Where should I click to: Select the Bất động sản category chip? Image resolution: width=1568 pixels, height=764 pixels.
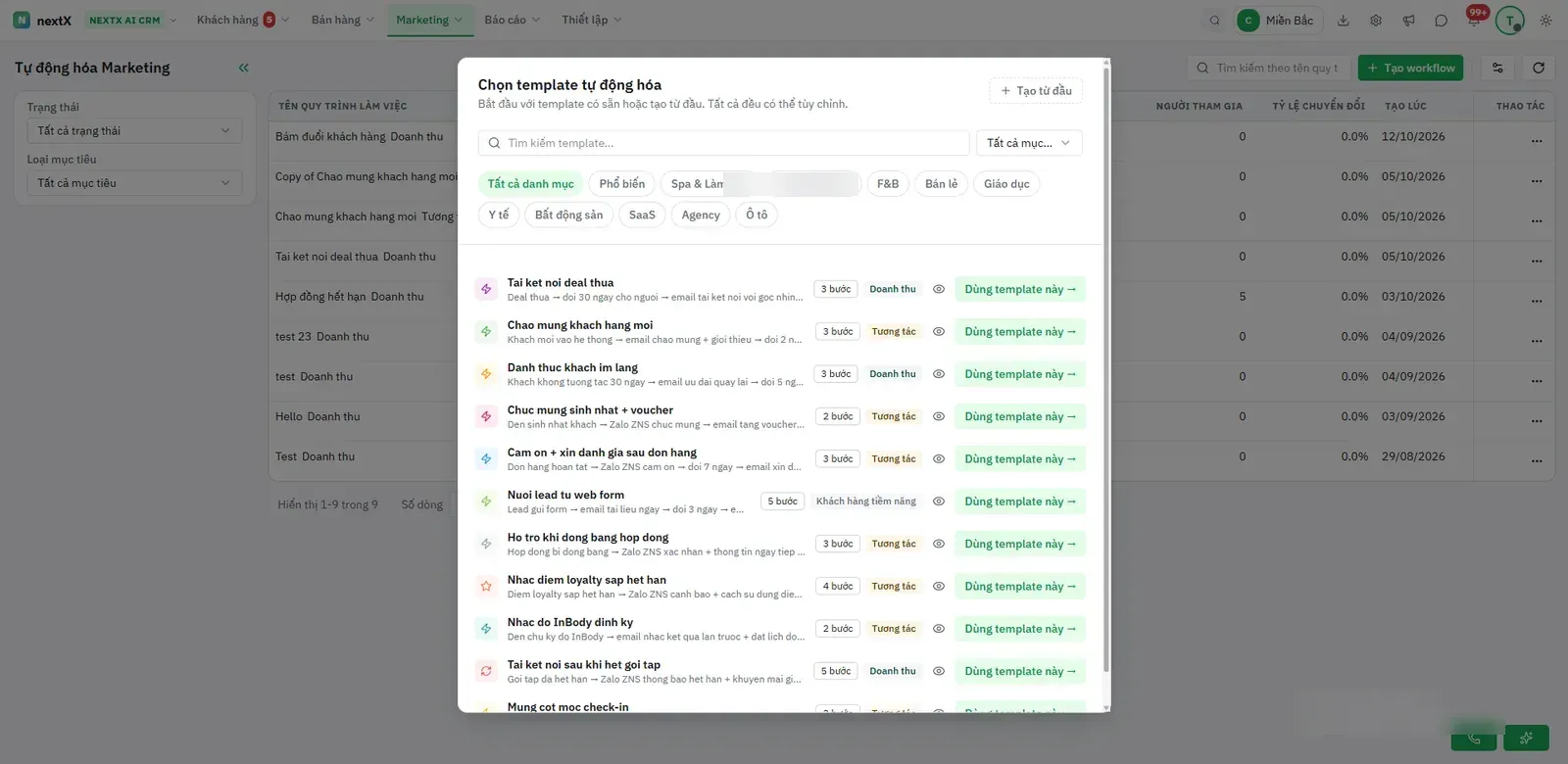(x=568, y=215)
